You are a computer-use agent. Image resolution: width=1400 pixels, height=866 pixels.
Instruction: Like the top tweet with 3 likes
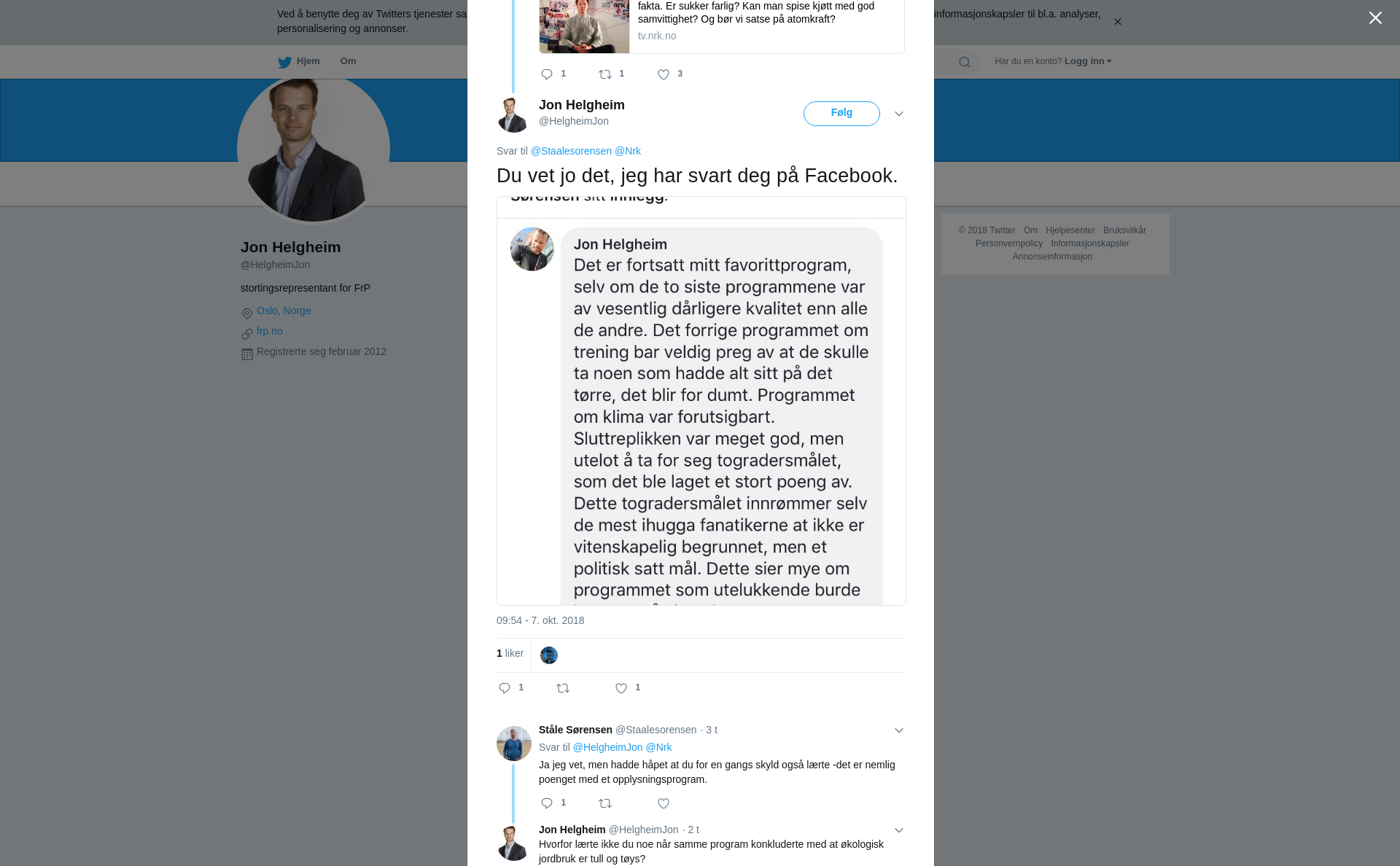click(664, 74)
